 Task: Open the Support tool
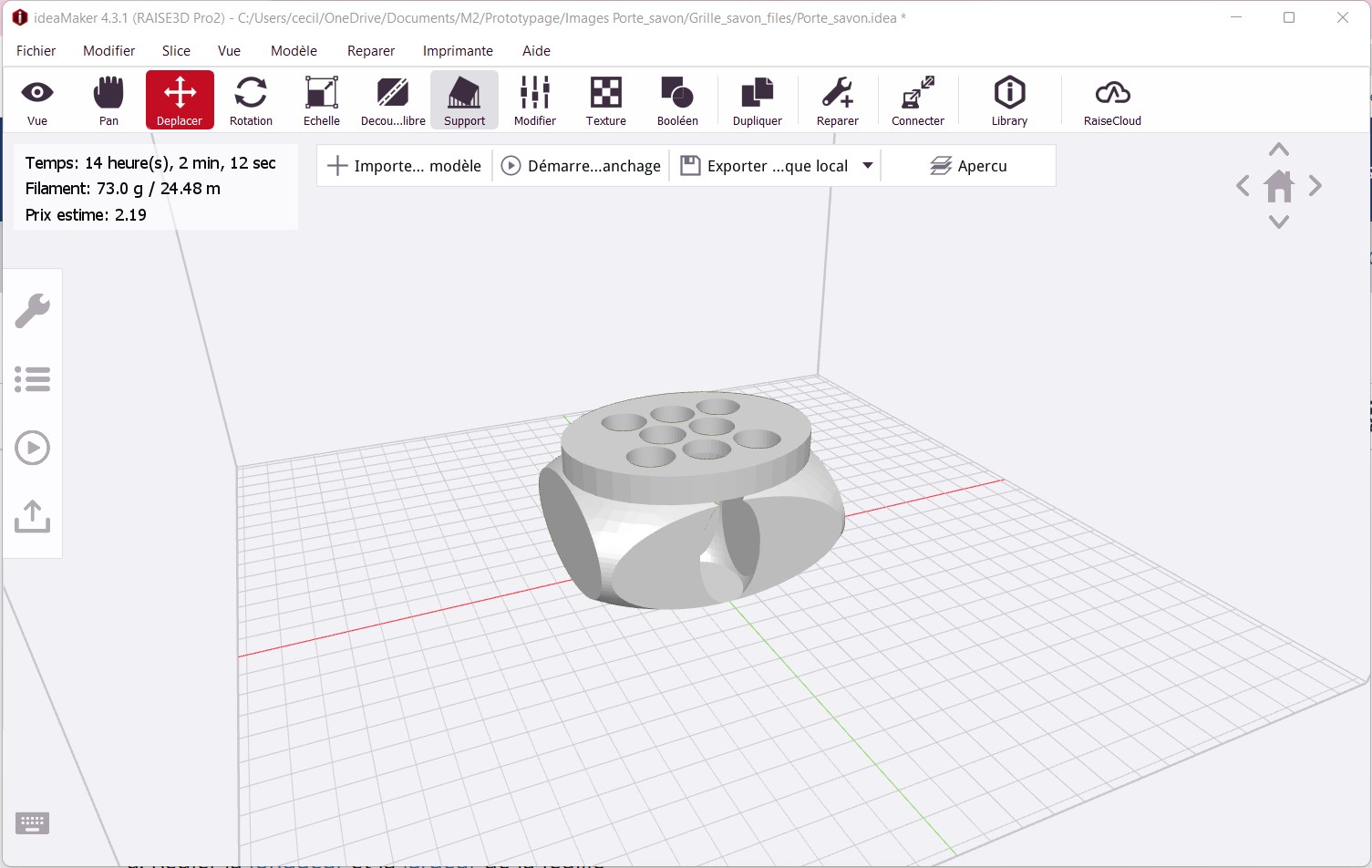[x=464, y=100]
